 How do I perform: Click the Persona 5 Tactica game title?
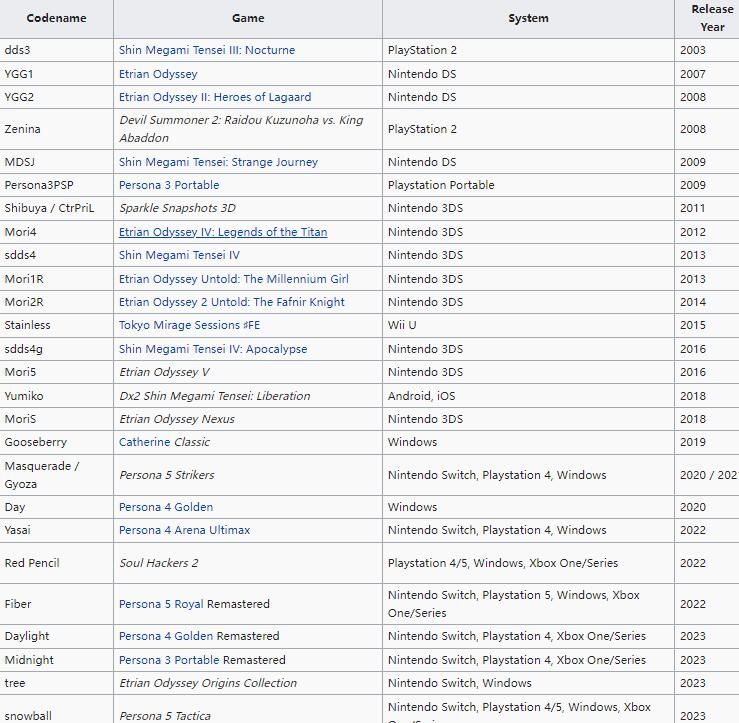pyautogui.click(x=164, y=716)
